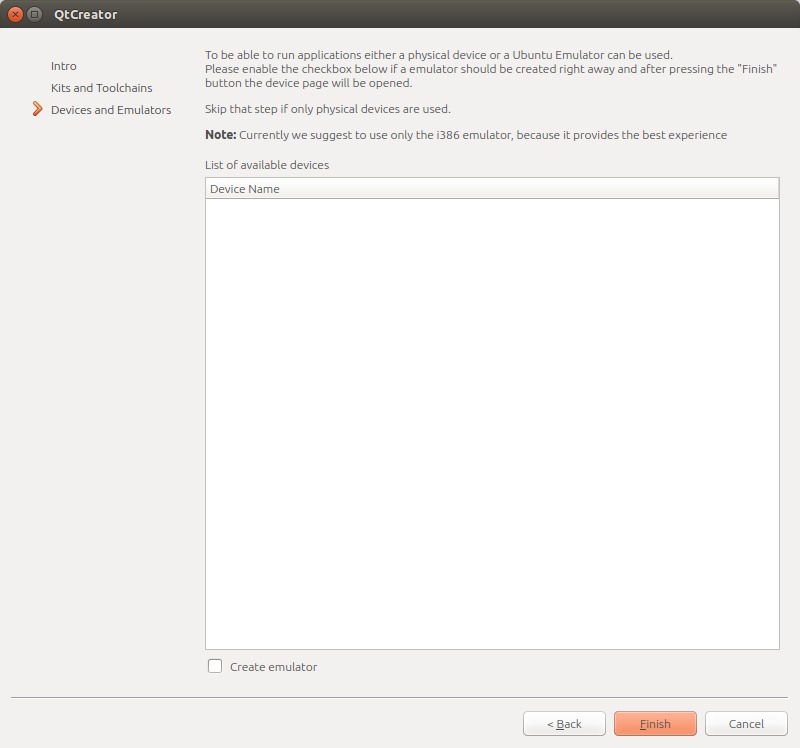
Task: Click the "List of available devices" label
Action: pos(267,165)
